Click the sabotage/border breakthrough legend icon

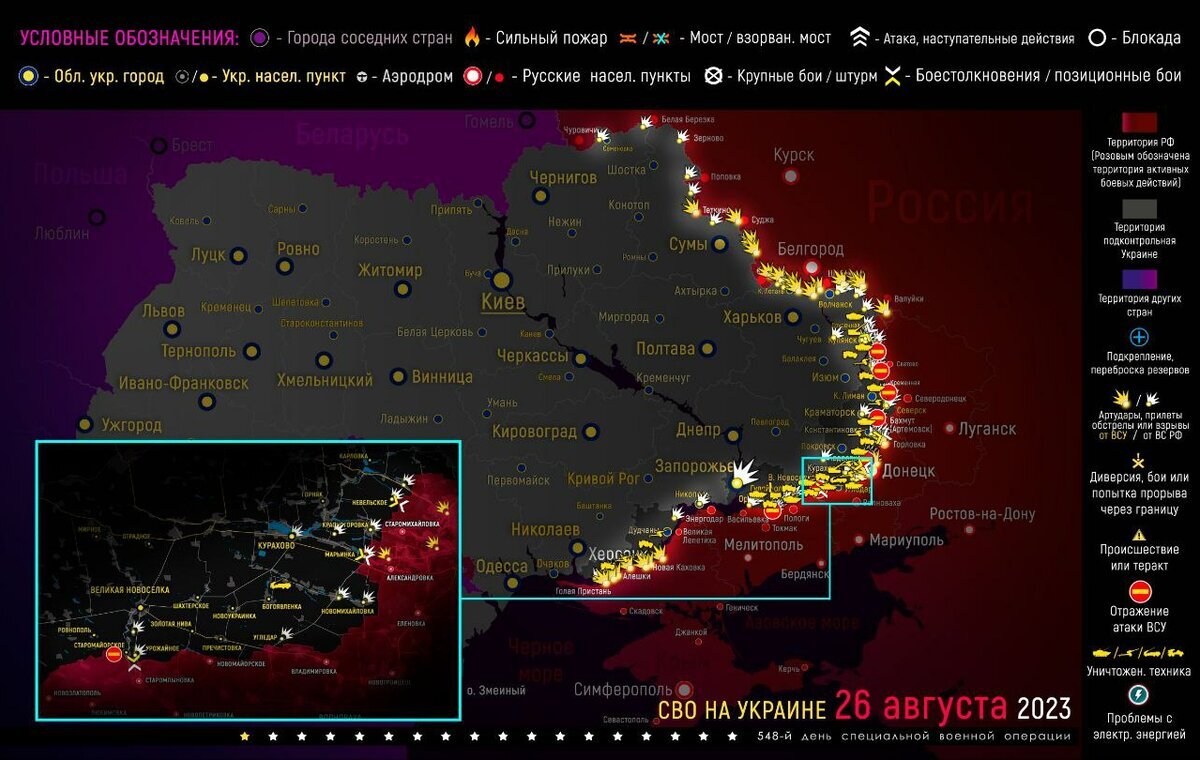[x=1138, y=459]
